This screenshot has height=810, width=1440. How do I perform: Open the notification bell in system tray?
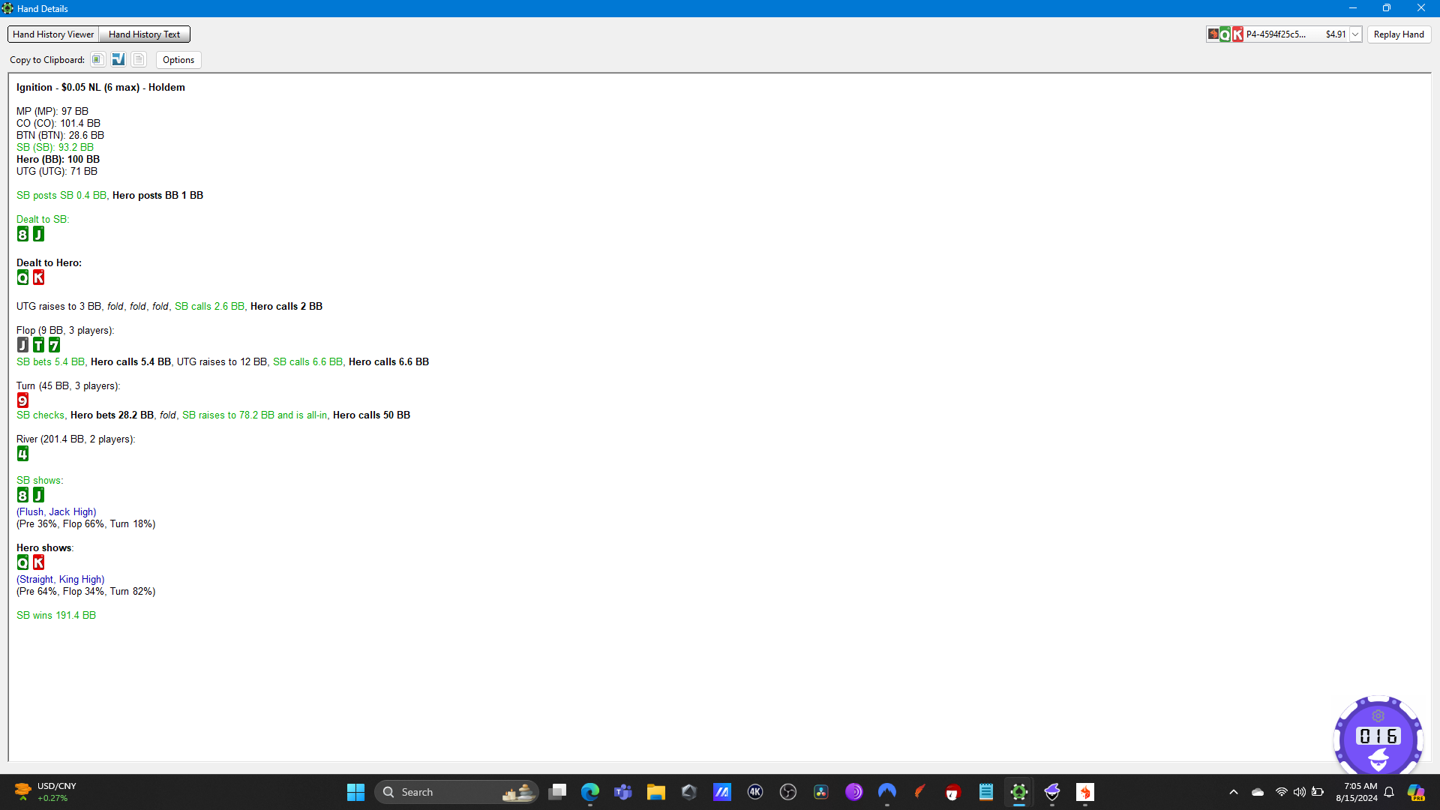(x=1389, y=792)
